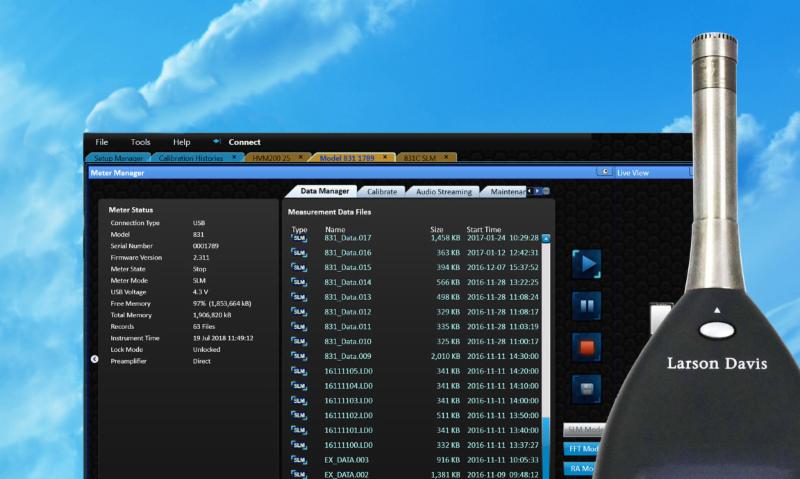Click the Instrument Time value
This screenshot has height=479, width=800.
click(x=223, y=338)
